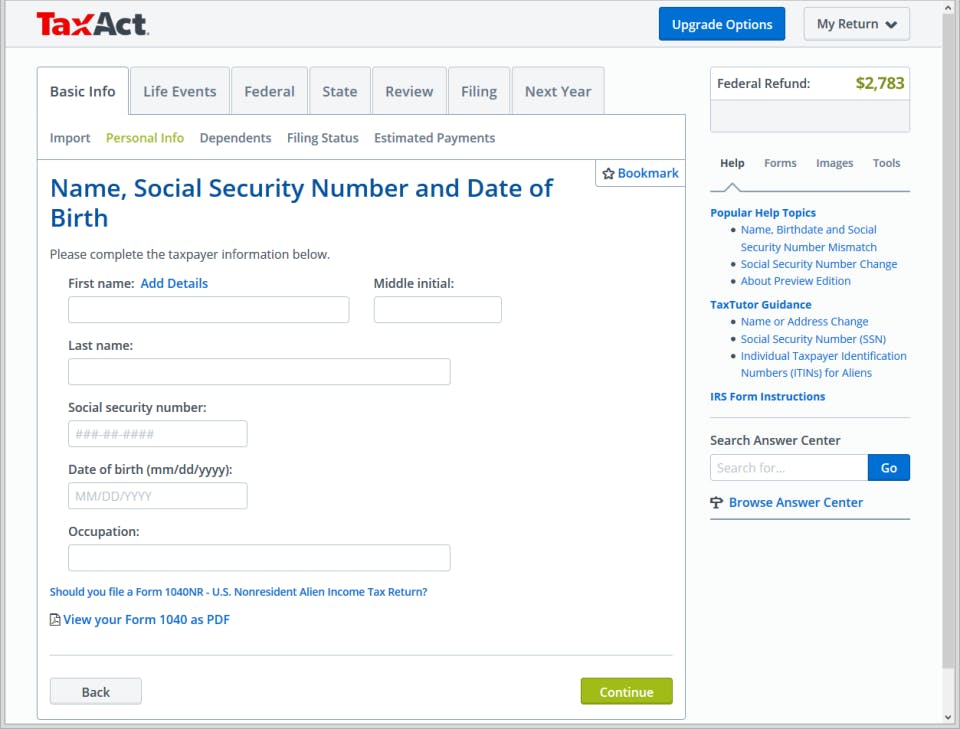Click the PDF icon beside View Form 1040

point(55,620)
